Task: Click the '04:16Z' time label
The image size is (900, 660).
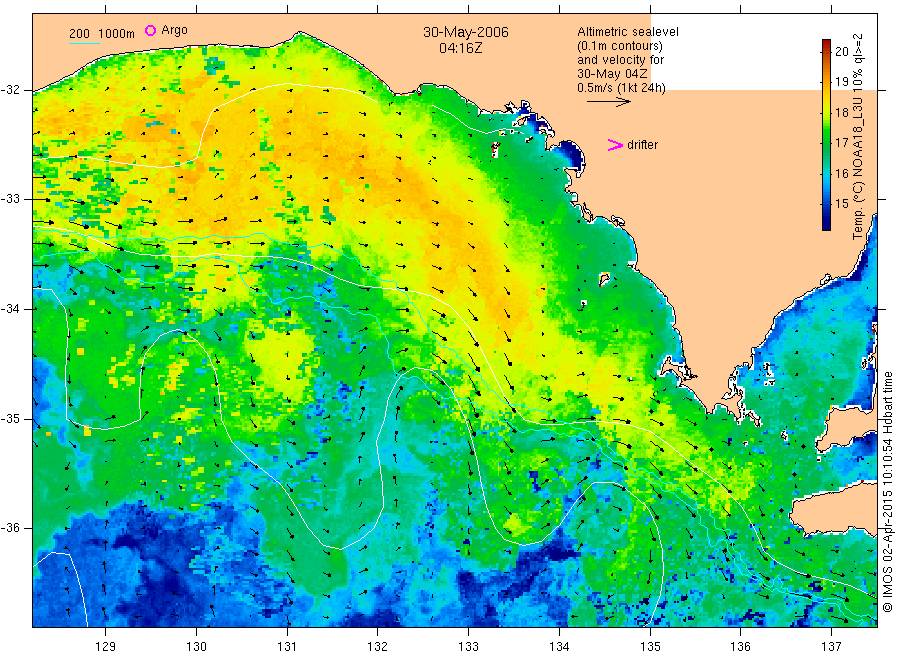Action: point(460,48)
